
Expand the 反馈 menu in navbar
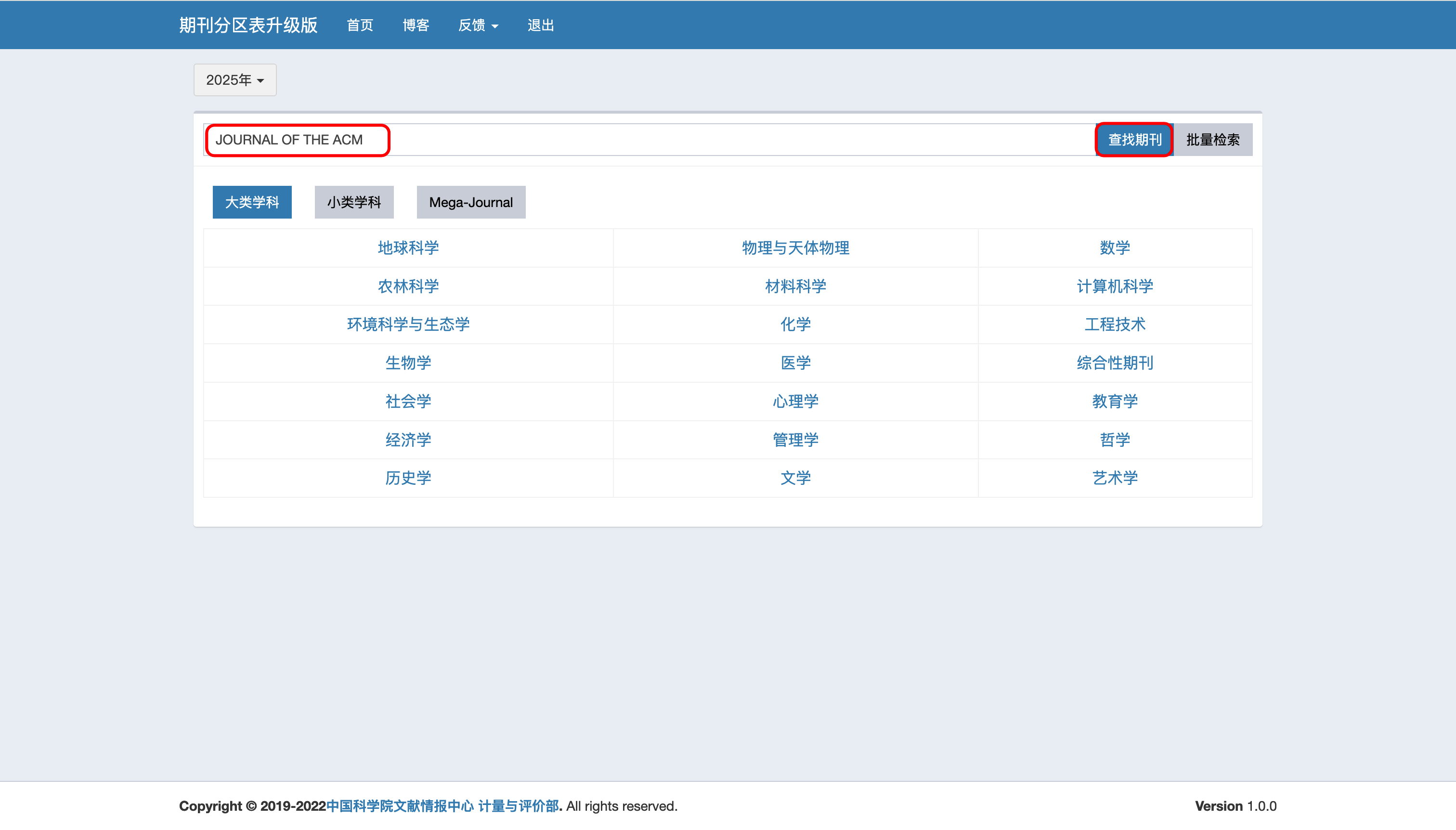(x=478, y=25)
